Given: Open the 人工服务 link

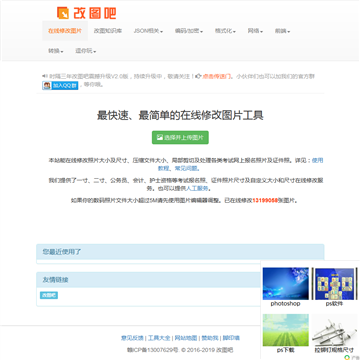Looking at the screenshot, I should (197, 188).
